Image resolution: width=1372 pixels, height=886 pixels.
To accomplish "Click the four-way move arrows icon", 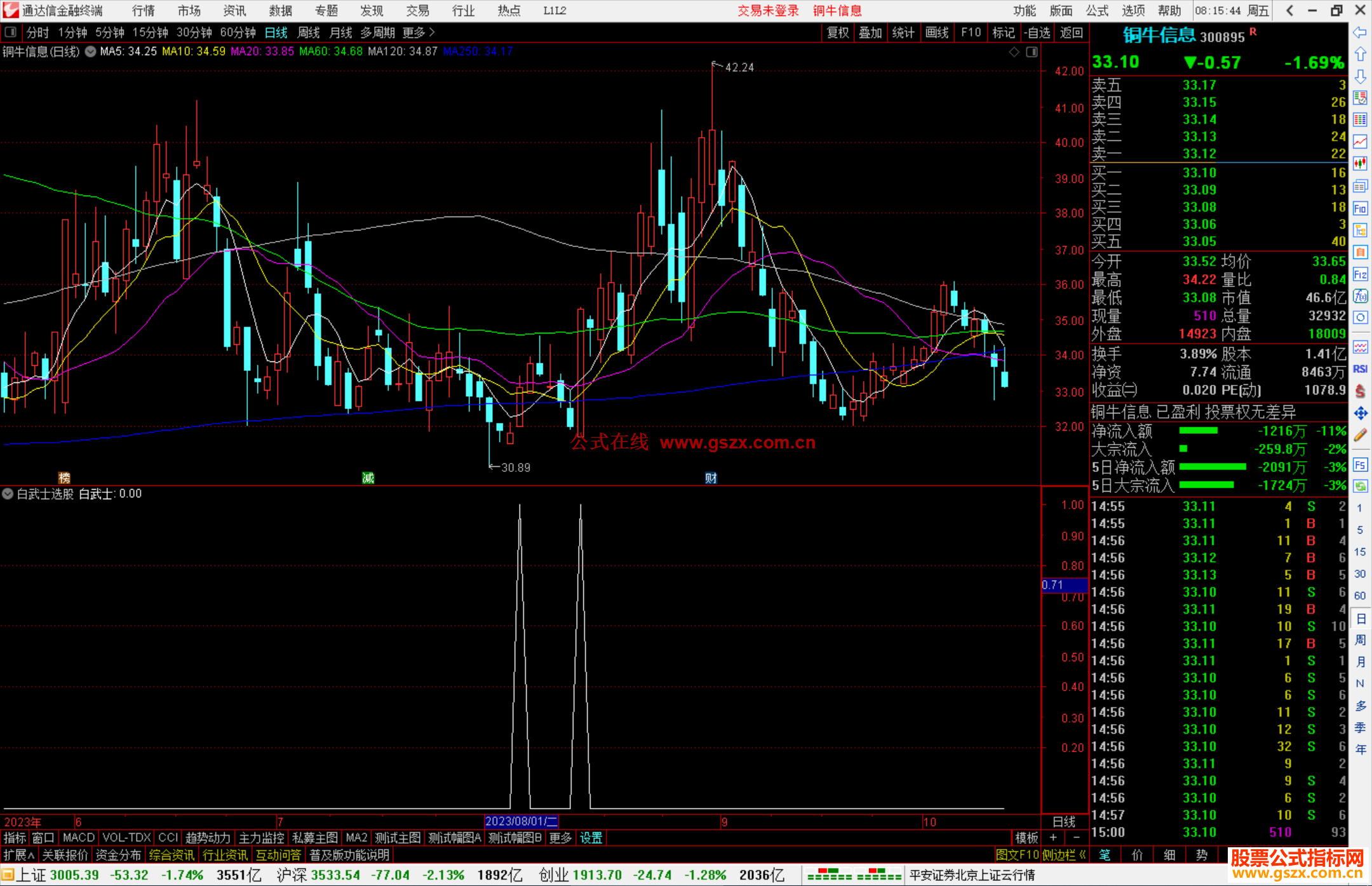I will [1360, 413].
